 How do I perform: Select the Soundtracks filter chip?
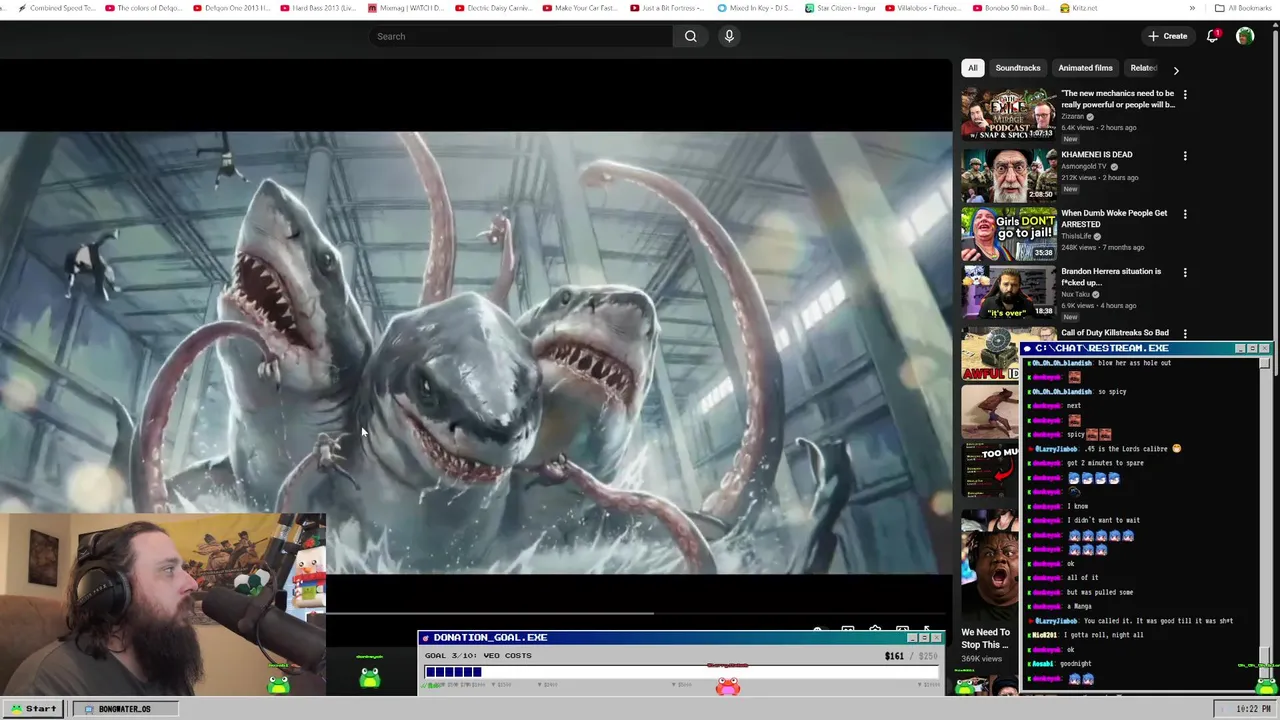[x=1018, y=68]
